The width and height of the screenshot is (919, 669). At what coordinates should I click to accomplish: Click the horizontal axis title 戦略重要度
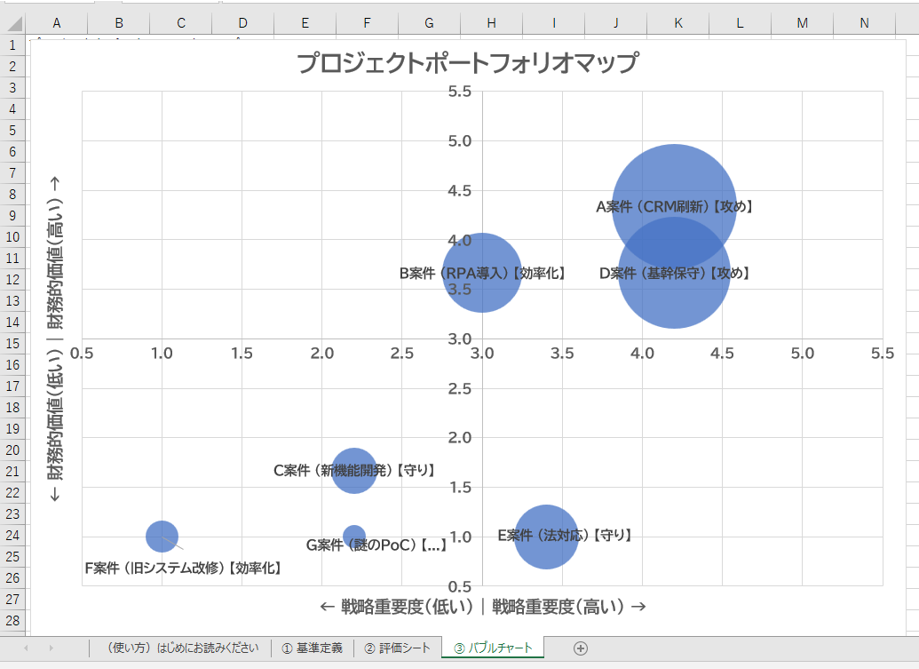tap(482, 606)
